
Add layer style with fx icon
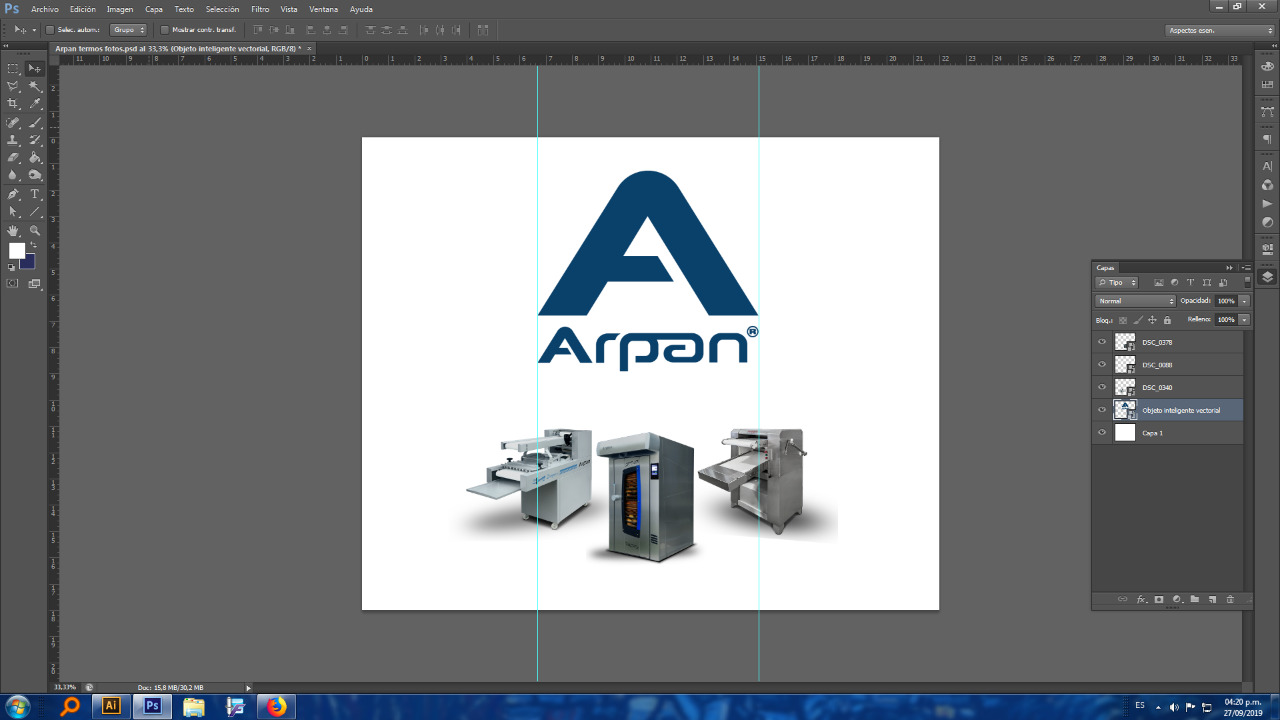coord(1141,599)
